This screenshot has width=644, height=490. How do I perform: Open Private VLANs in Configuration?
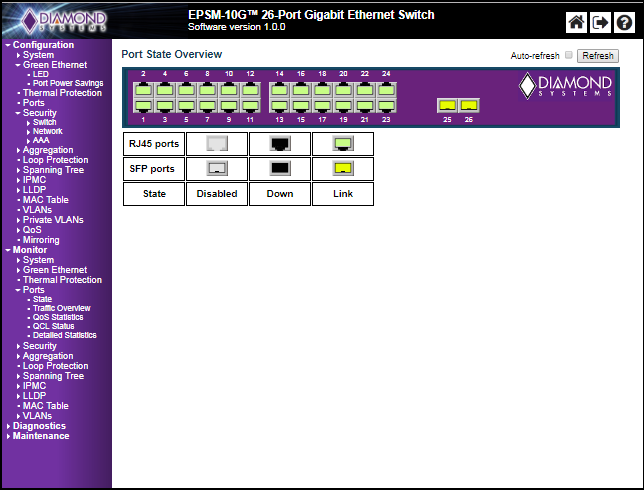tap(53, 220)
